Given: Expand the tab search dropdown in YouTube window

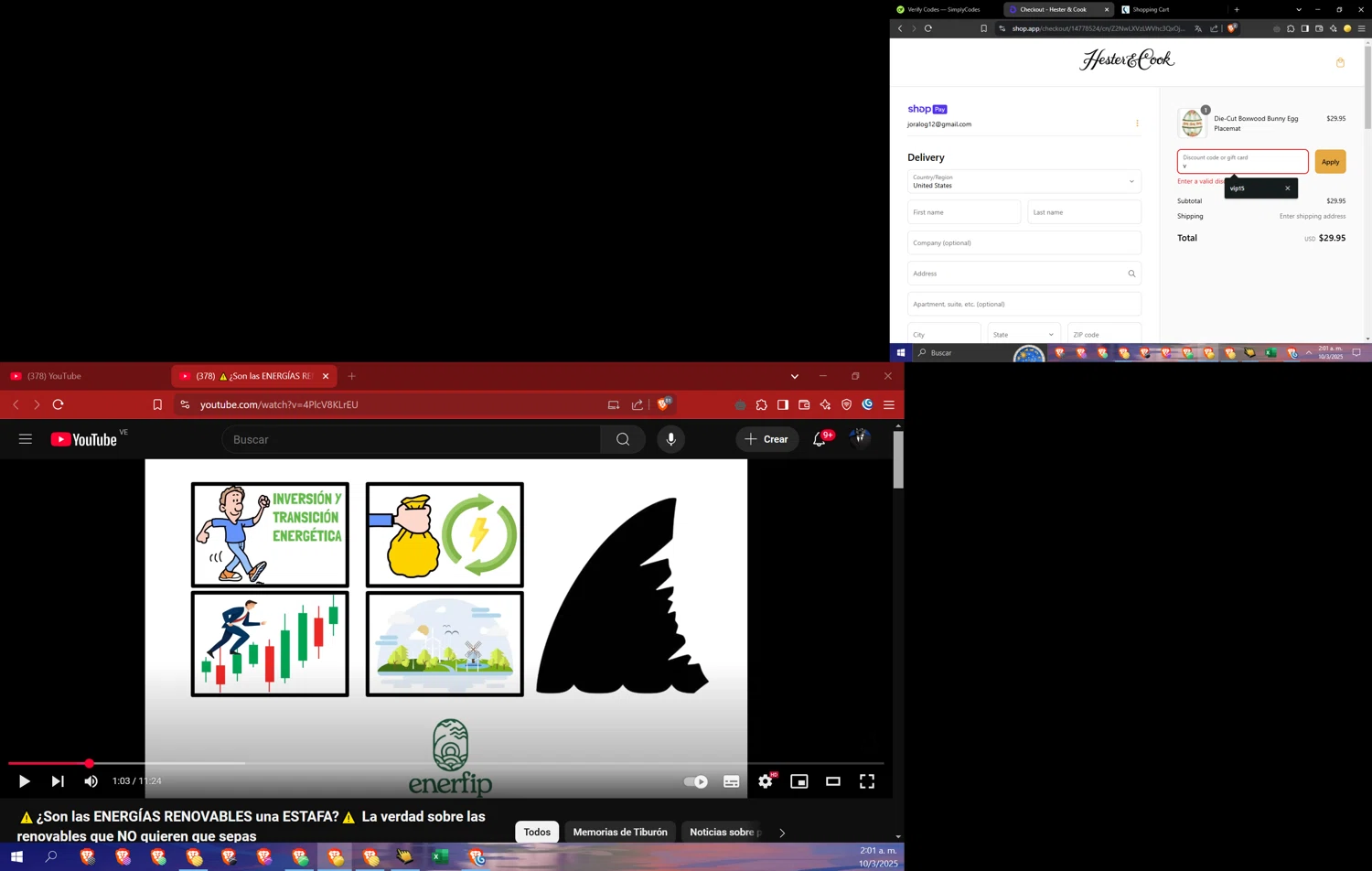Looking at the screenshot, I should pyautogui.click(x=795, y=376).
